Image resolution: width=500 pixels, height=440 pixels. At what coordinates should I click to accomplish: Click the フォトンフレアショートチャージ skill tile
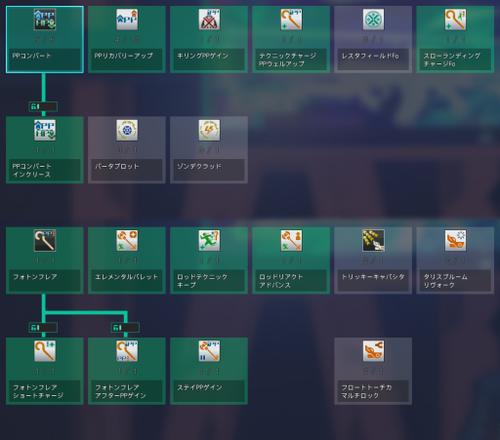(45, 371)
